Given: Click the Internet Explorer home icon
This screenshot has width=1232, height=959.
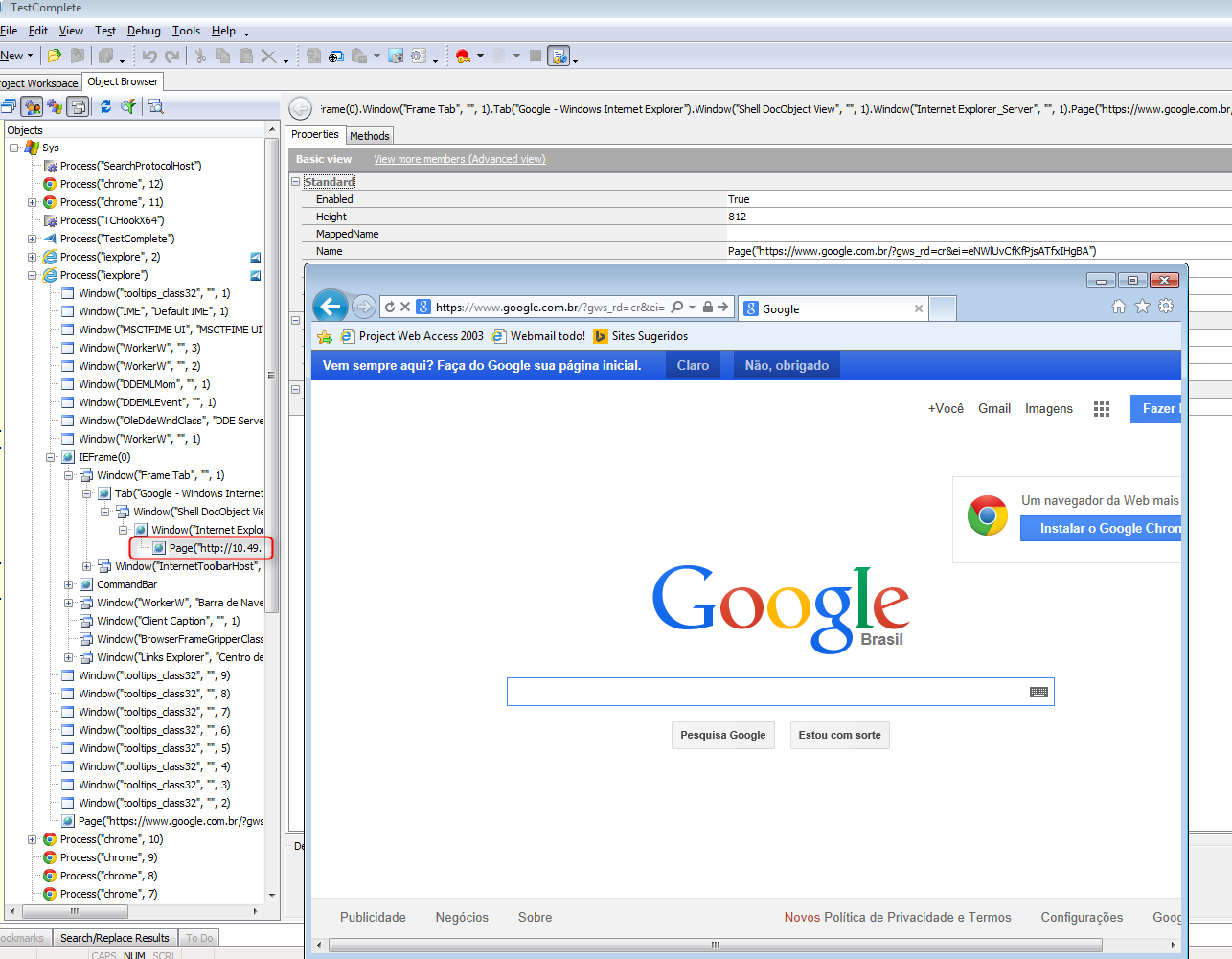Looking at the screenshot, I should [x=1118, y=307].
